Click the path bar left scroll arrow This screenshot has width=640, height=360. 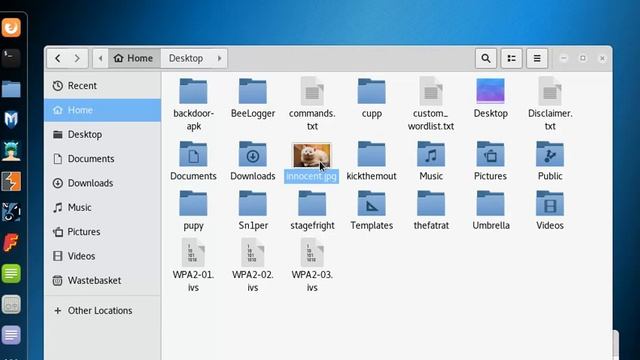tap(100, 58)
